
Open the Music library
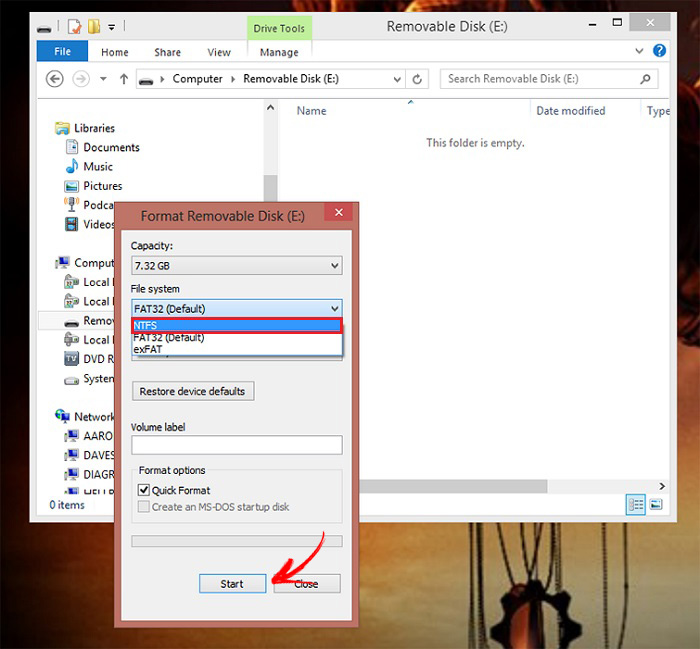click(98, 166)
